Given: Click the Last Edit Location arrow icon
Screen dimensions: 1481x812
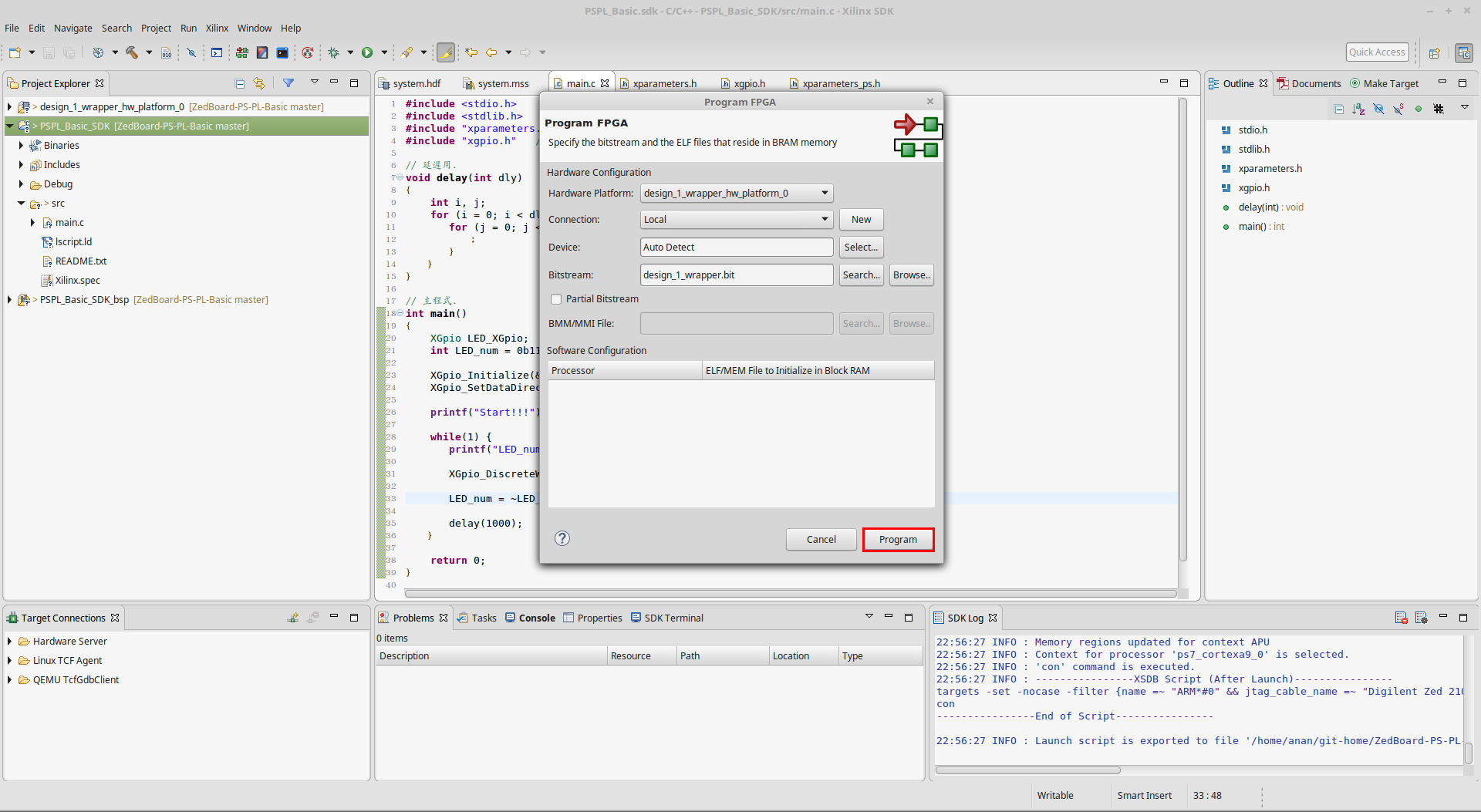Looking at the screenshot, I should tap(471, 52).
